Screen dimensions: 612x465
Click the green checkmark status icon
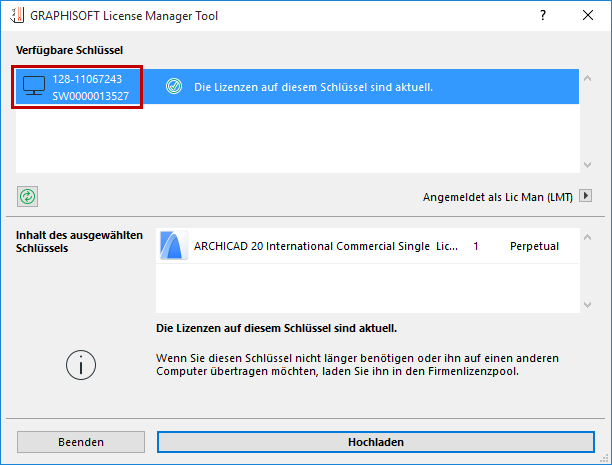[174, 86]
